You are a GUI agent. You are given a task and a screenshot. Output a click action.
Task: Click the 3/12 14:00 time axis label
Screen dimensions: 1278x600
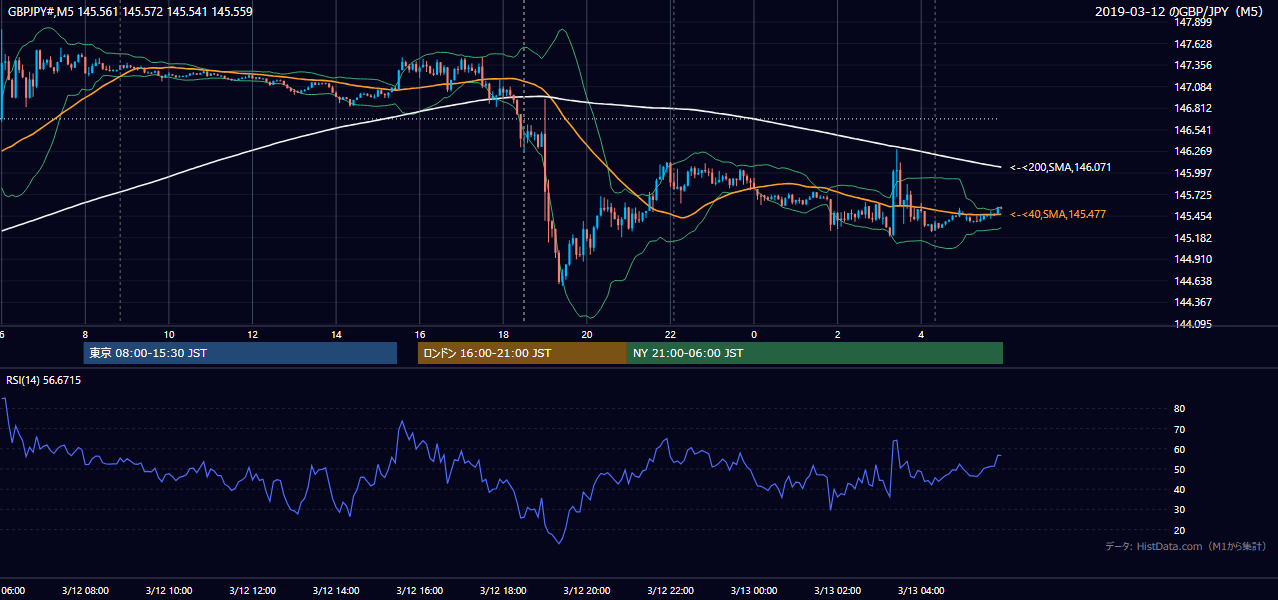pyautogui.click(x=336, y=591)
